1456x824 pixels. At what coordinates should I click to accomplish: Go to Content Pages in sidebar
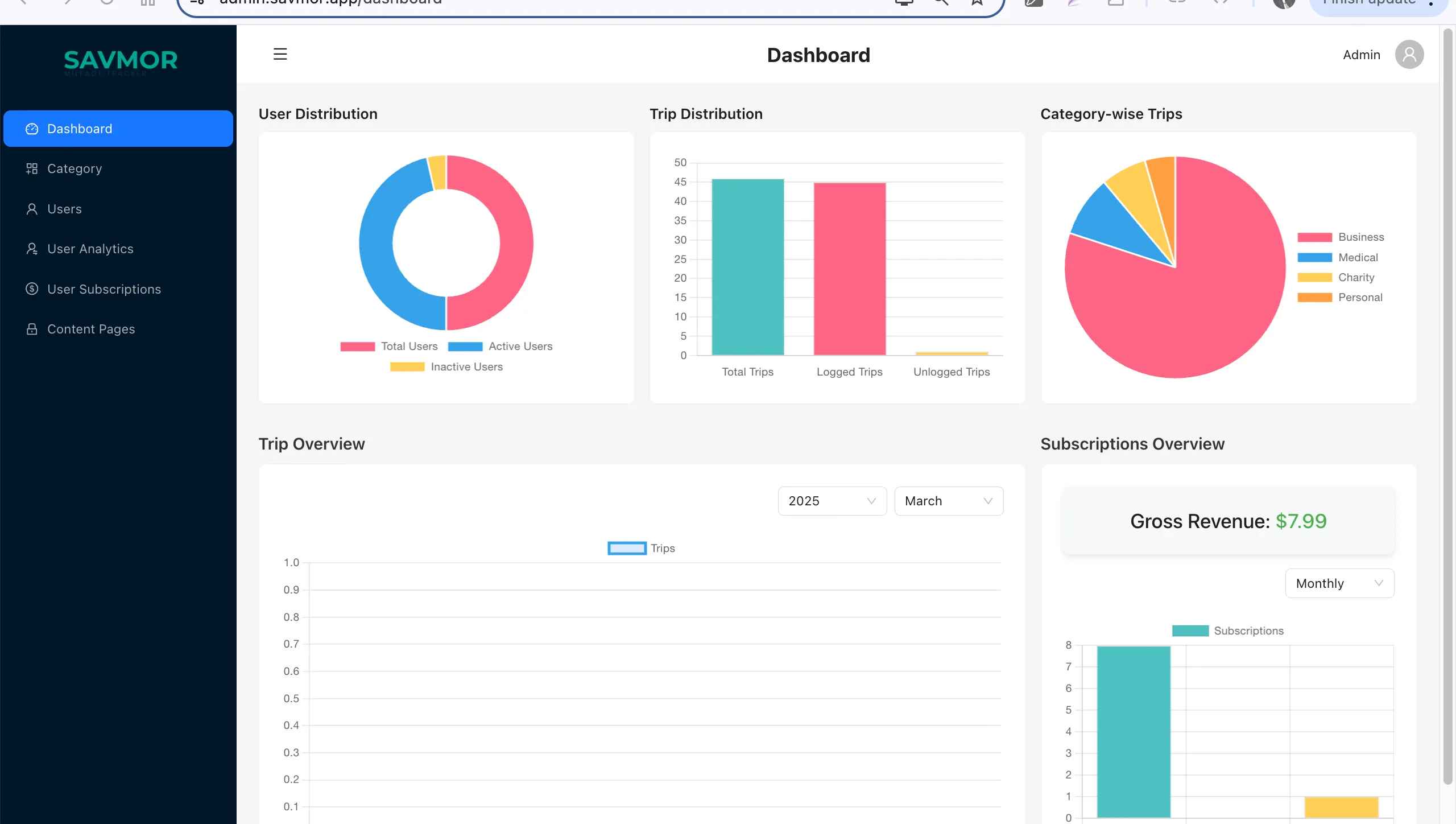tap(91, 329)
